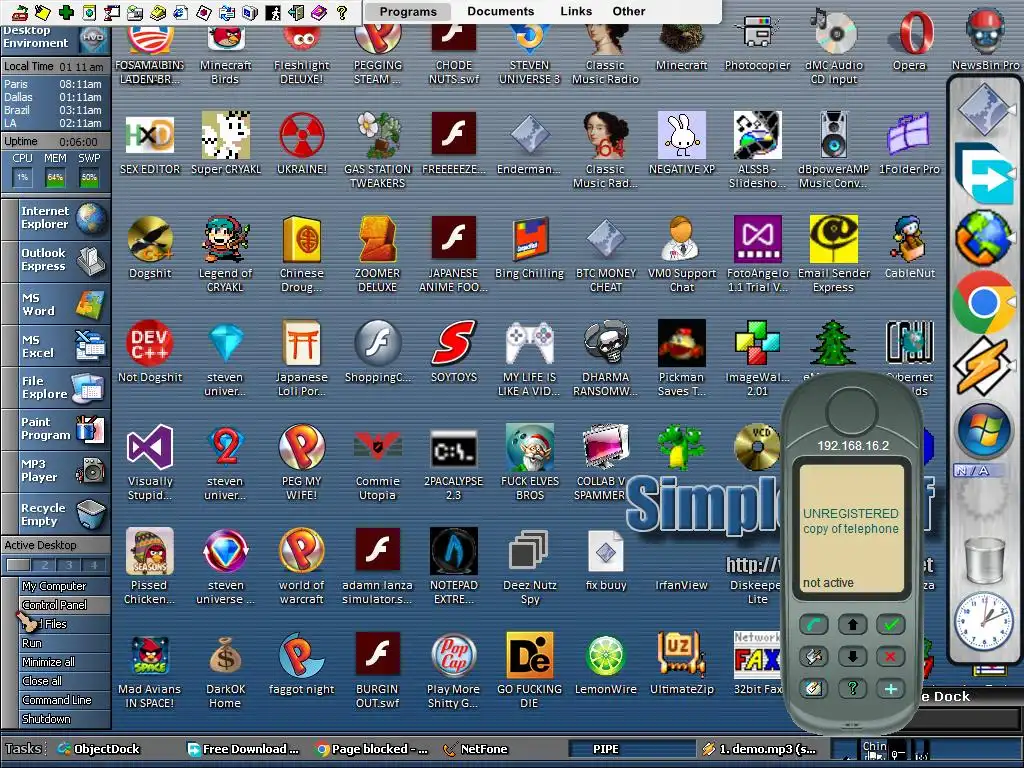Screen dimensions: 1024x768
Task: Switch to Page blocked taskbar item
Action: 372,749
